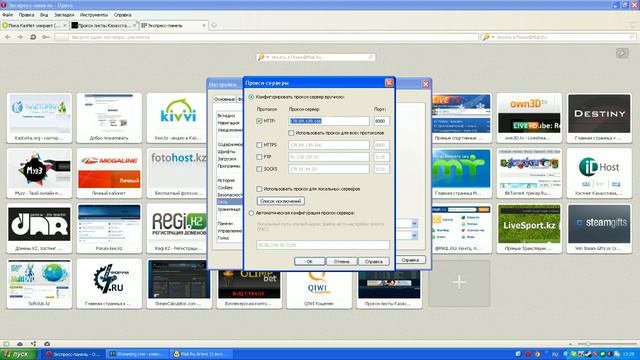The width and height of the screenshot is (640, 360).
Task: Expand upper dropdown in Settings window
Action: pos(414,224)
